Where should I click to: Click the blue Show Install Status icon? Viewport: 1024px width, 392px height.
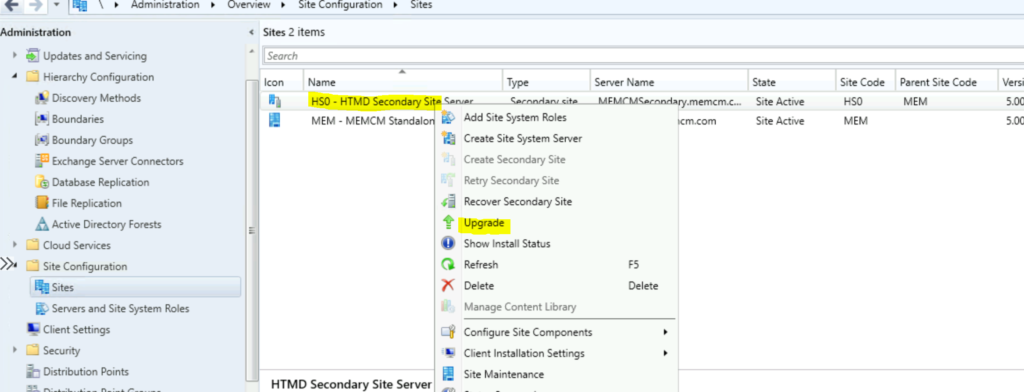448,244
